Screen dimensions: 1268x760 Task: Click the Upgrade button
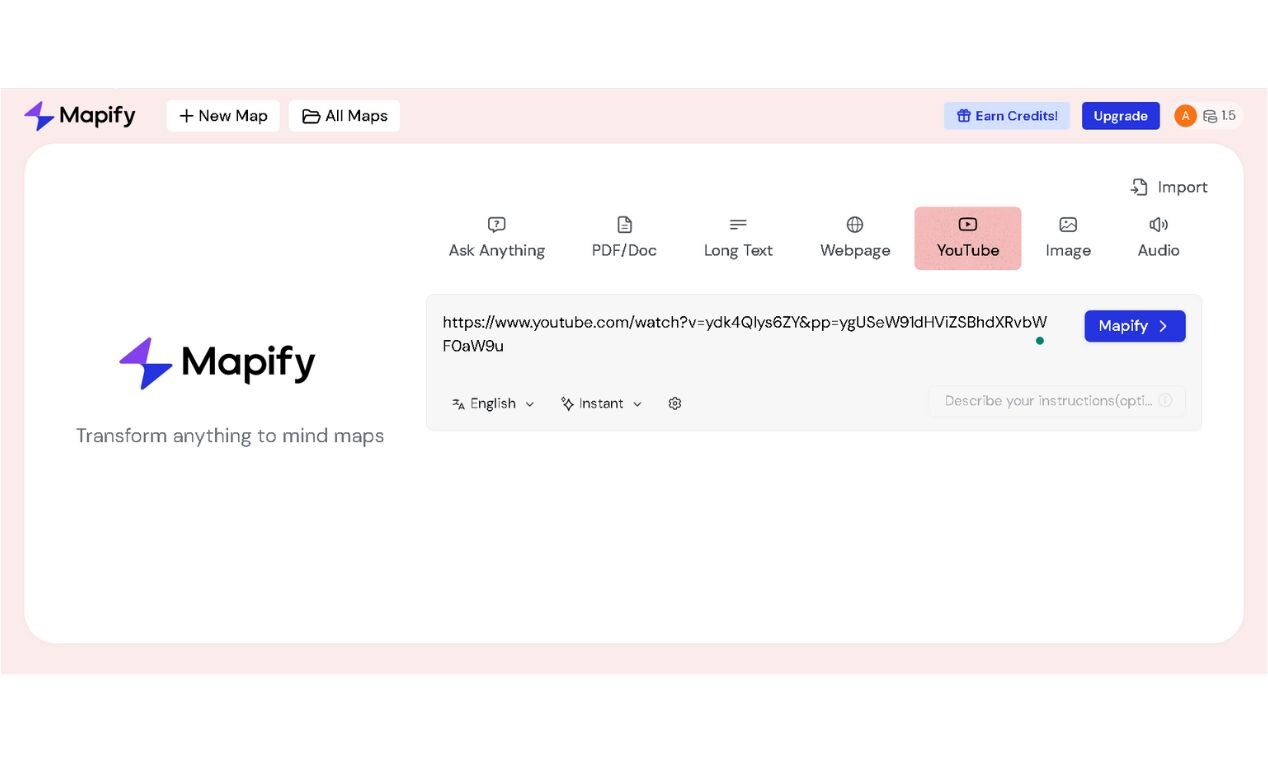pos(1120,116)
